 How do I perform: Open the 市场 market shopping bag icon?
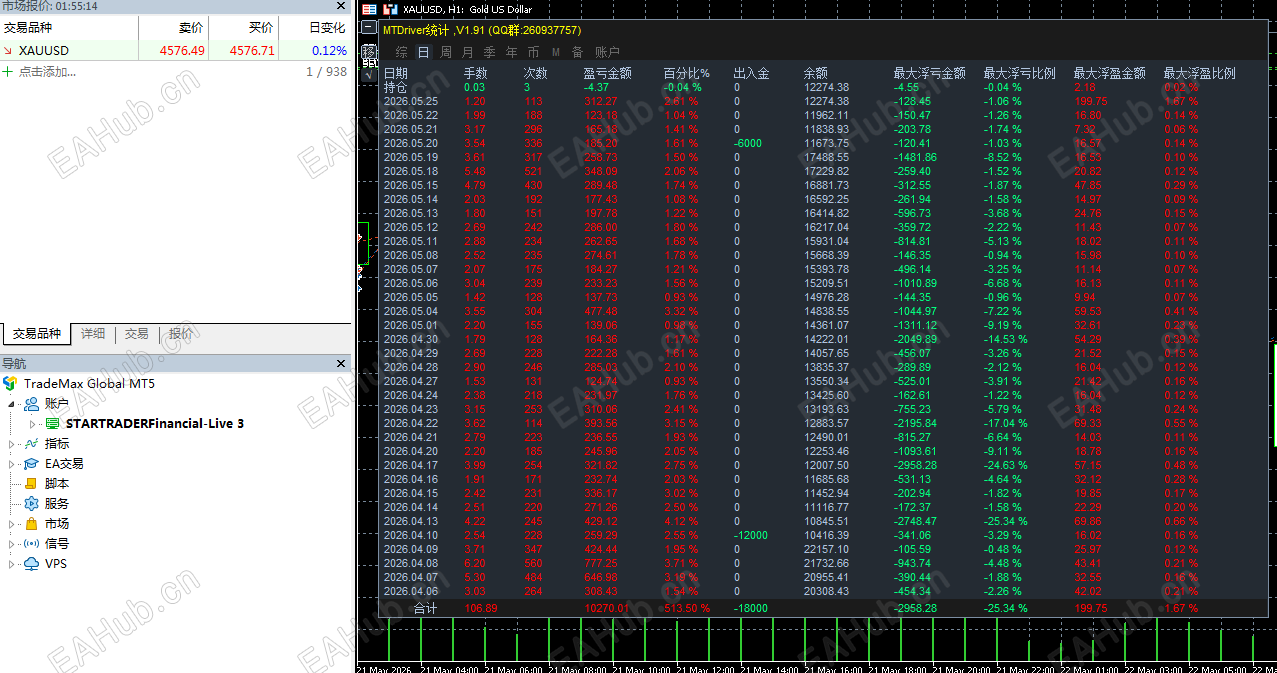(x=31, y=523)
